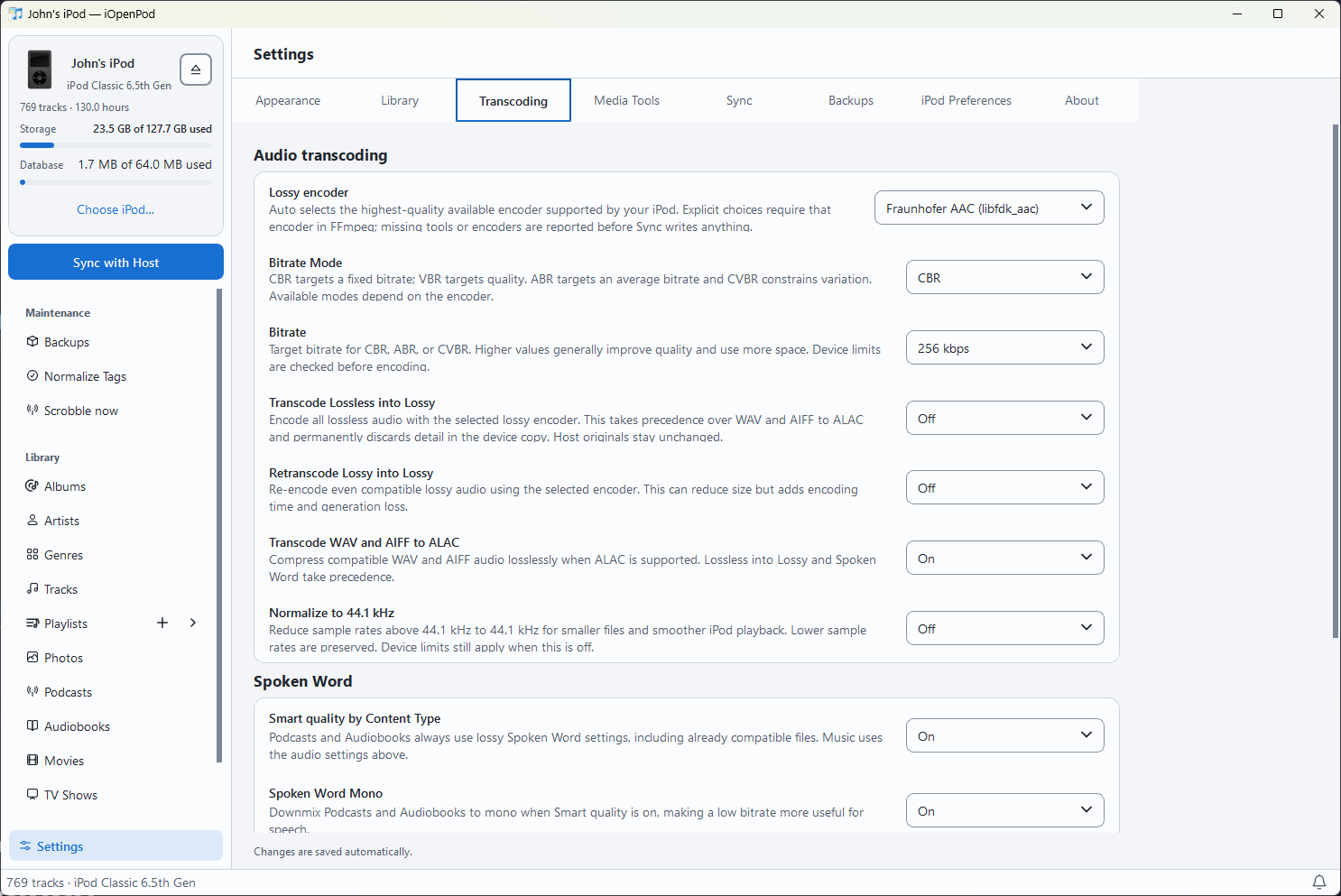Viewport: 1341px width, 896px height.
Task: Toggle Spoken Word Mono setting
Action: (x=1004, y=810)
